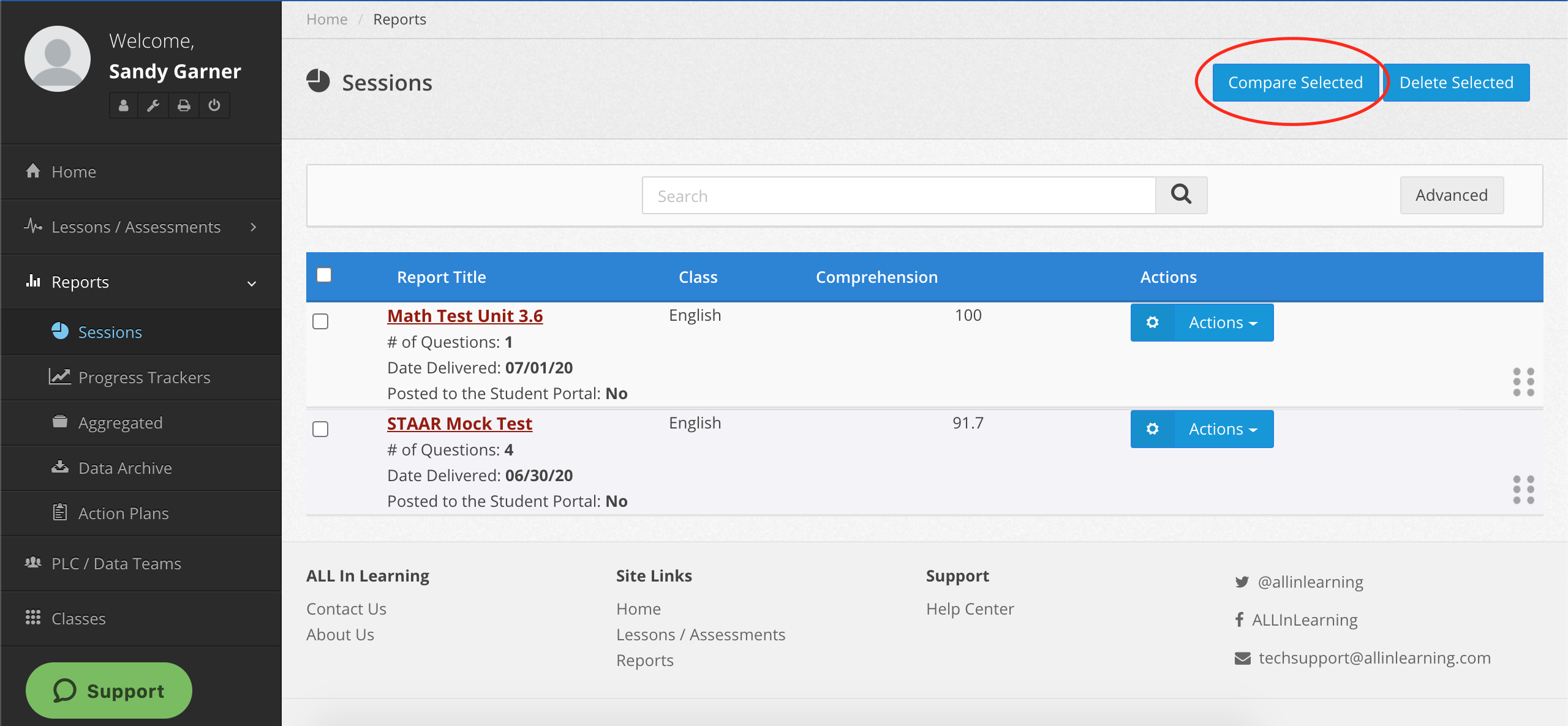Screen dimensions: 1568x726
Task: Click the gear icon for Math Test Unit 3.6
Action: coord(1152,323)
